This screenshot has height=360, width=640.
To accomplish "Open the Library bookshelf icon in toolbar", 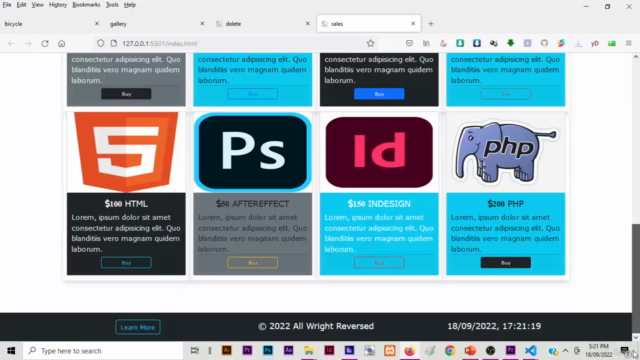I will pos(426,43).
